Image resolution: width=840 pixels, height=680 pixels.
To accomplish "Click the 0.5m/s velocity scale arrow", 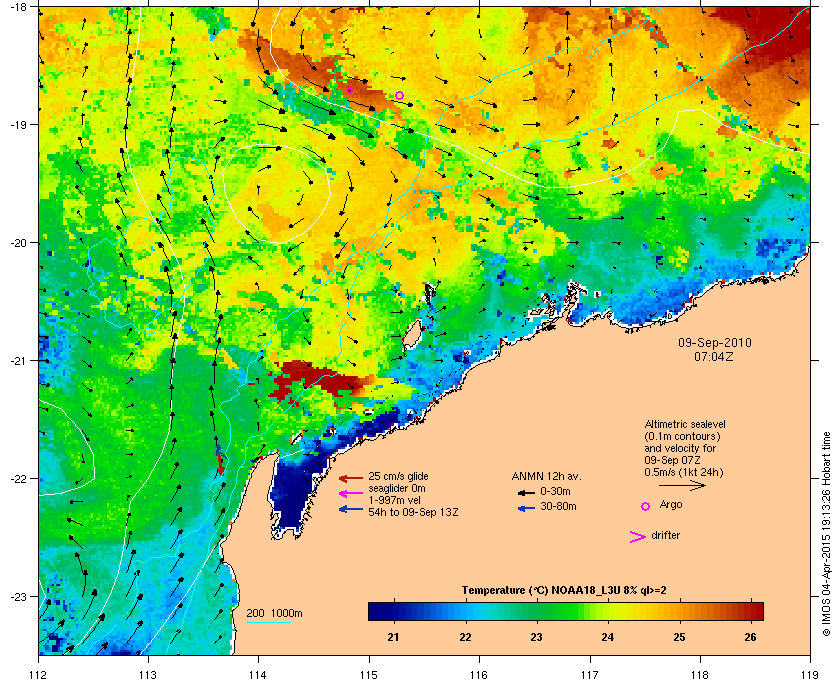I will pyautogui.click(x=682, y=486).
